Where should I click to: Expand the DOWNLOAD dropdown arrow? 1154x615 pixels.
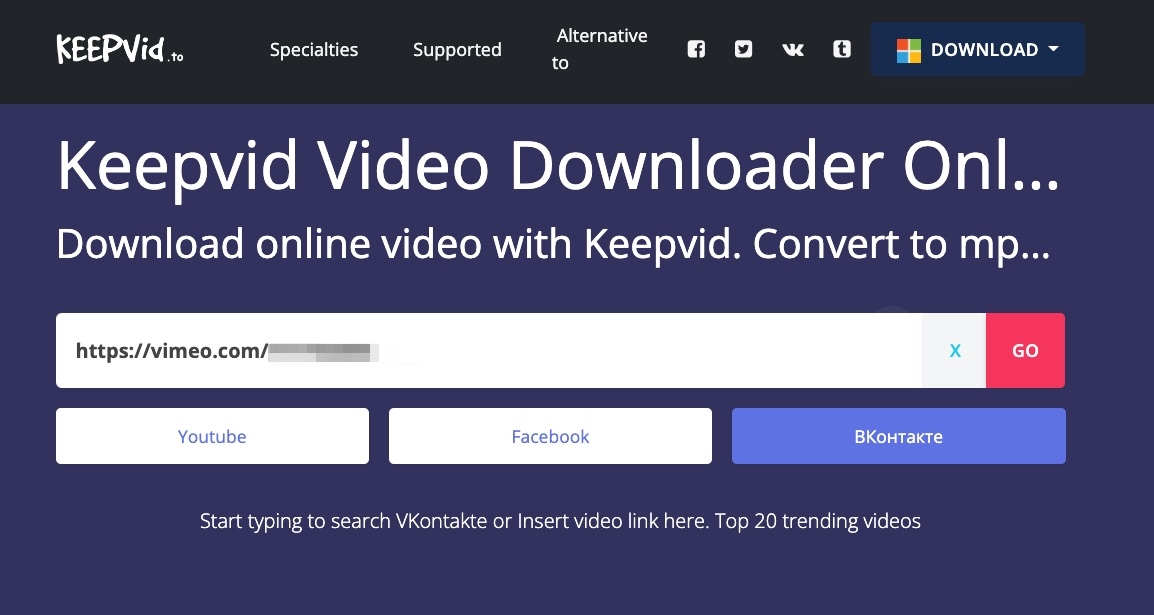[x=1053, y=49]
